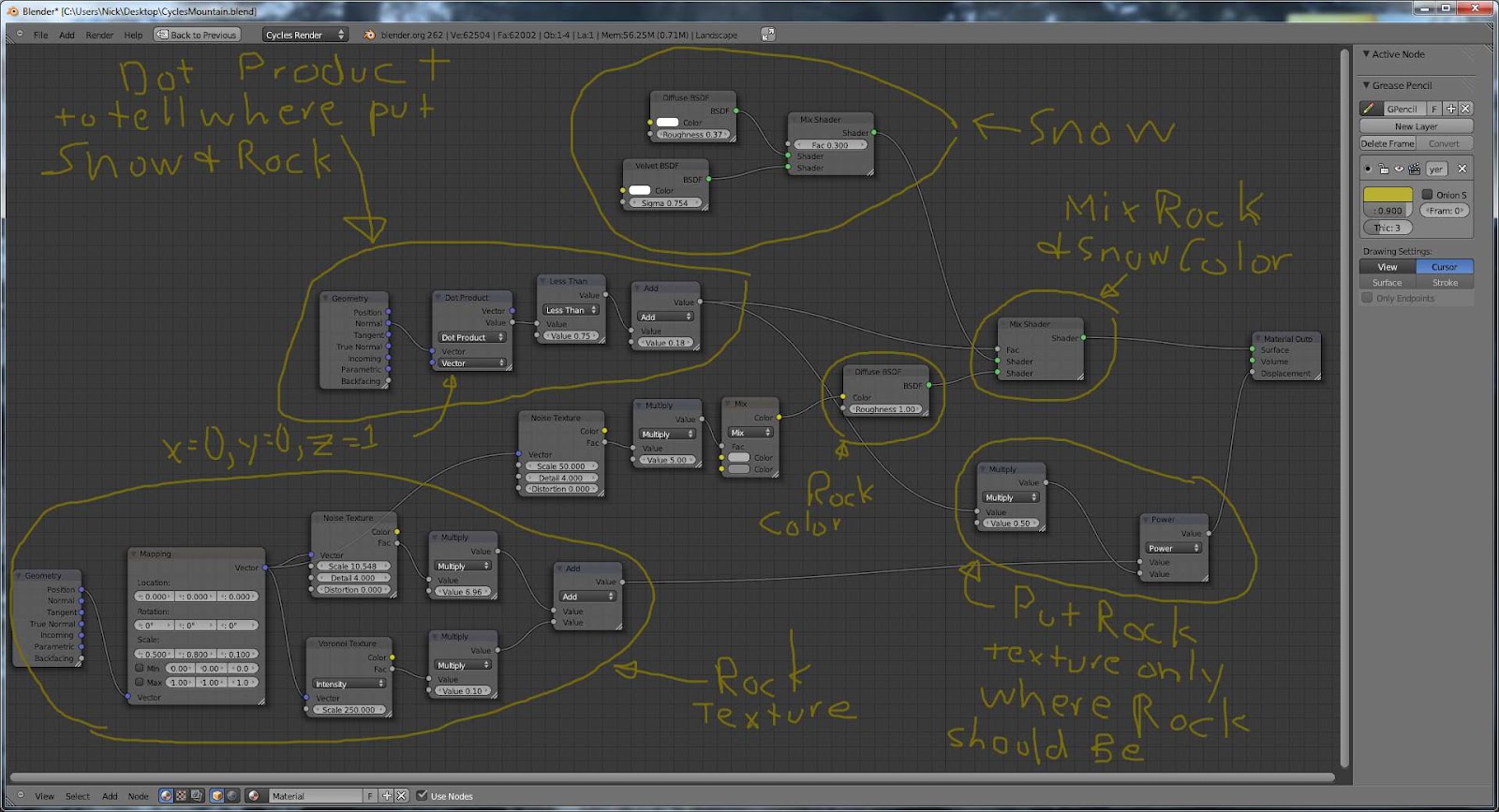Viewport: 1499px width, 812px height.
Task: Collapse the Grease Pencil panel
Action: (1366, 85)
